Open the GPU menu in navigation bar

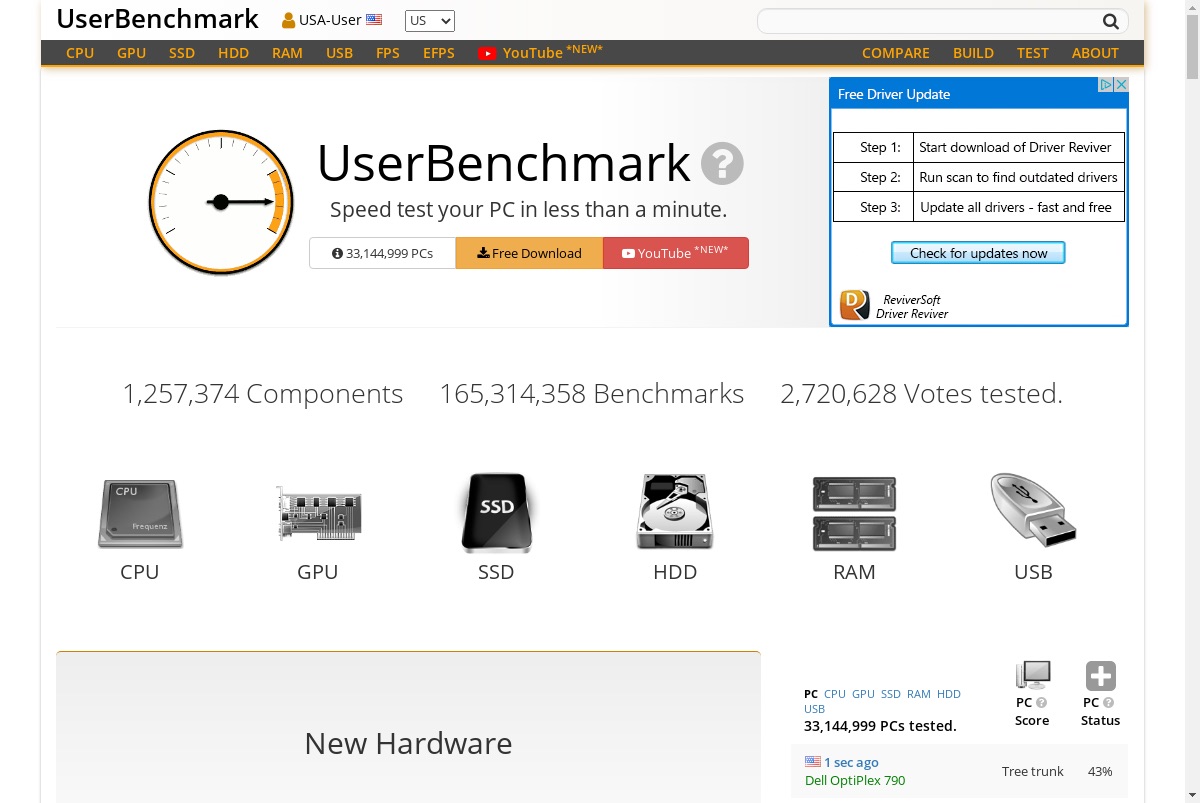(132, 53)
